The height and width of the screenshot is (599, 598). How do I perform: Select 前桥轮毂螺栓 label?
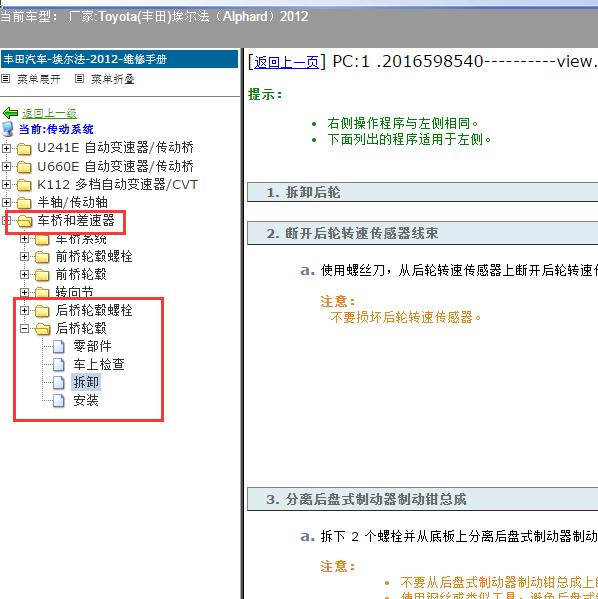click(94, 256)
